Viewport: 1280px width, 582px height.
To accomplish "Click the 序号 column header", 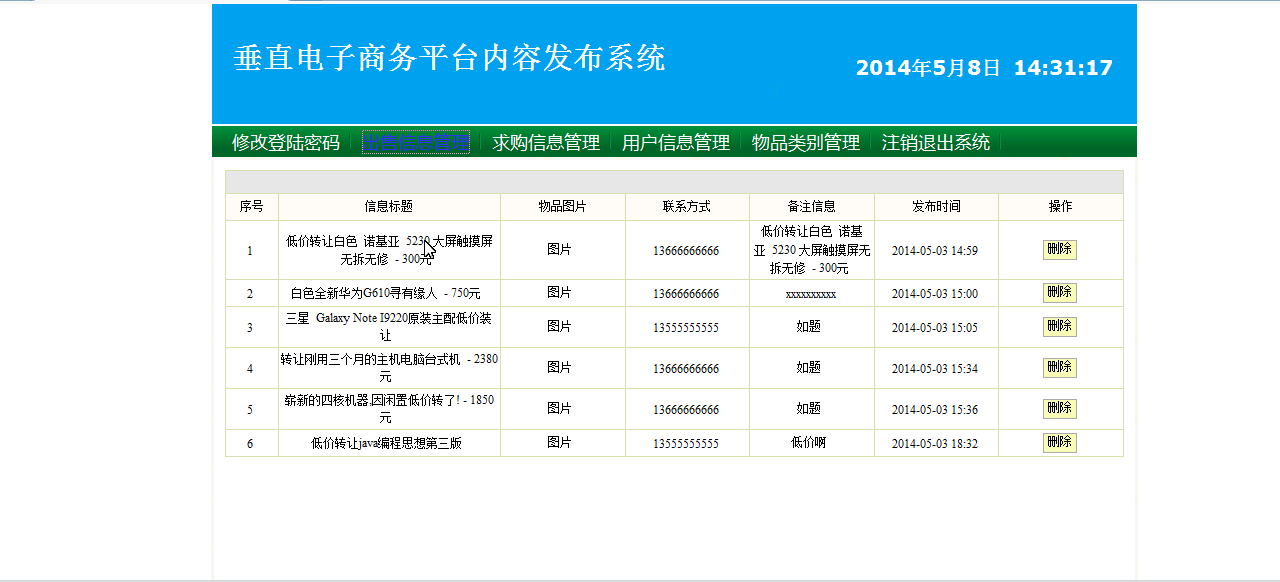I will coord(252,207).
